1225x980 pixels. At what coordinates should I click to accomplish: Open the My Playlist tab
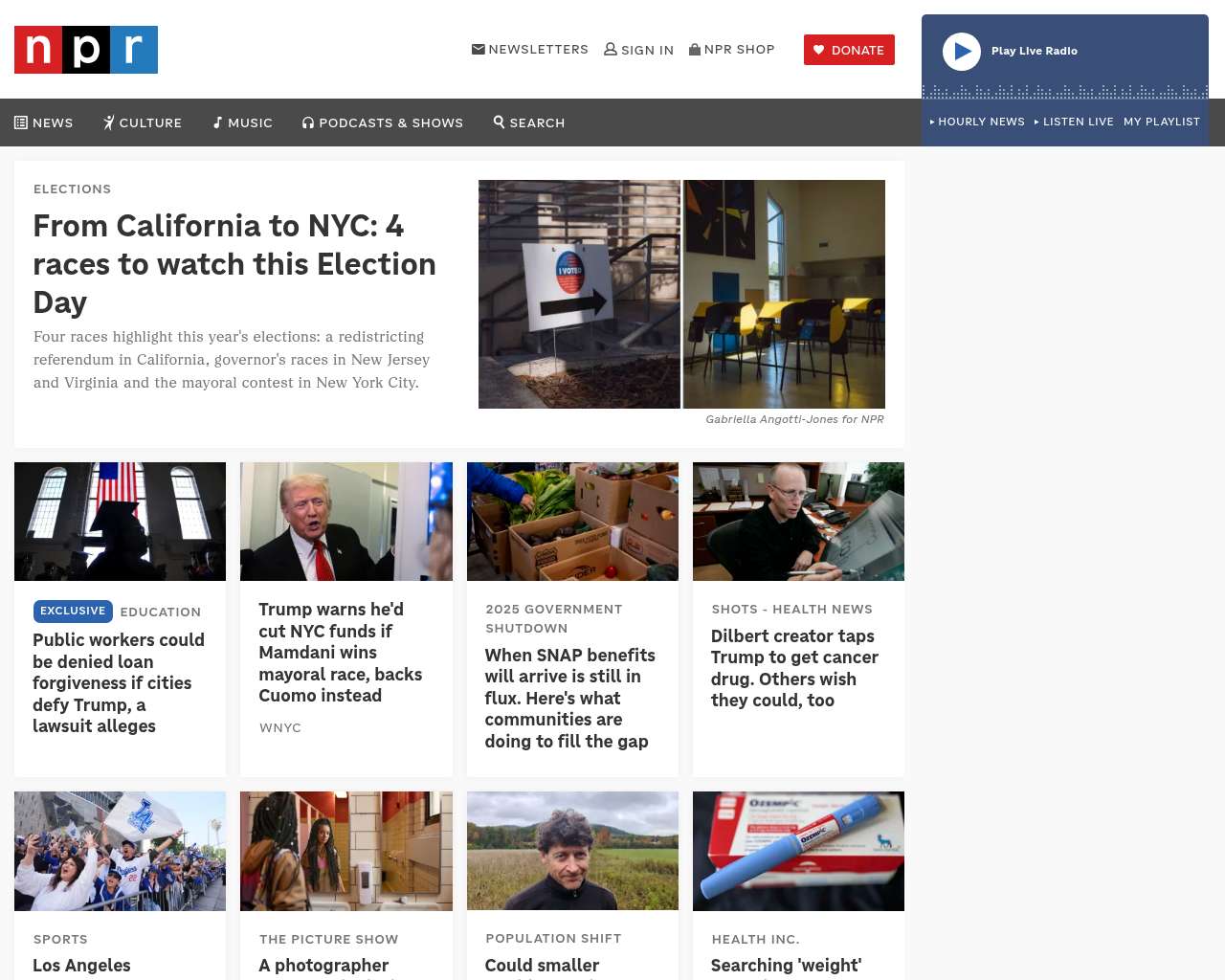[x=1162, y=122]
